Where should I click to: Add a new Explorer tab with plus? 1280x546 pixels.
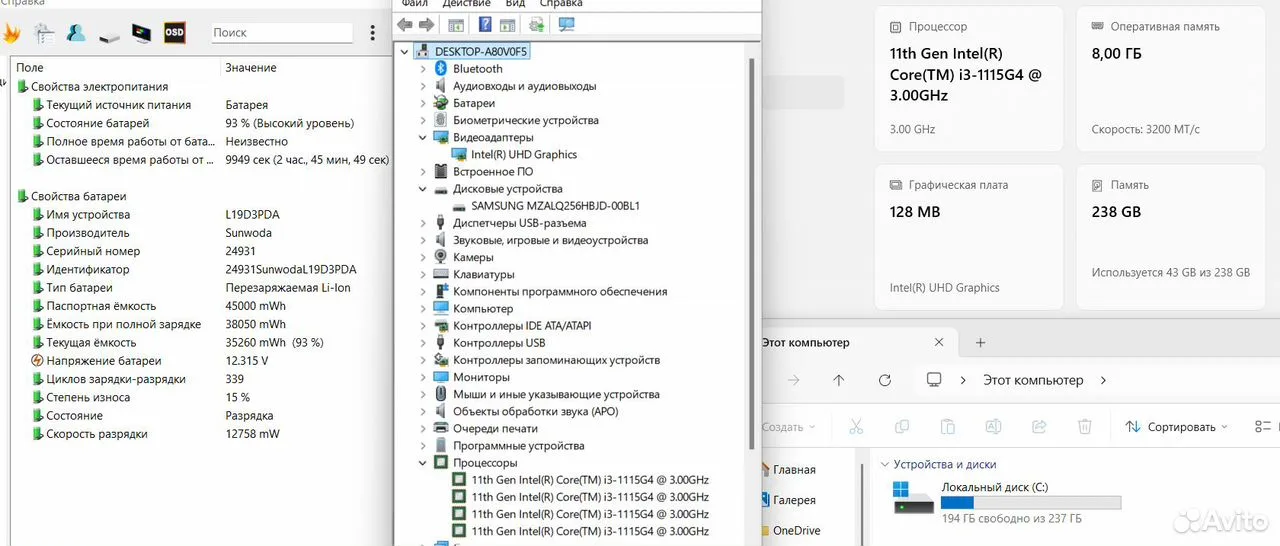click(981, 342)
